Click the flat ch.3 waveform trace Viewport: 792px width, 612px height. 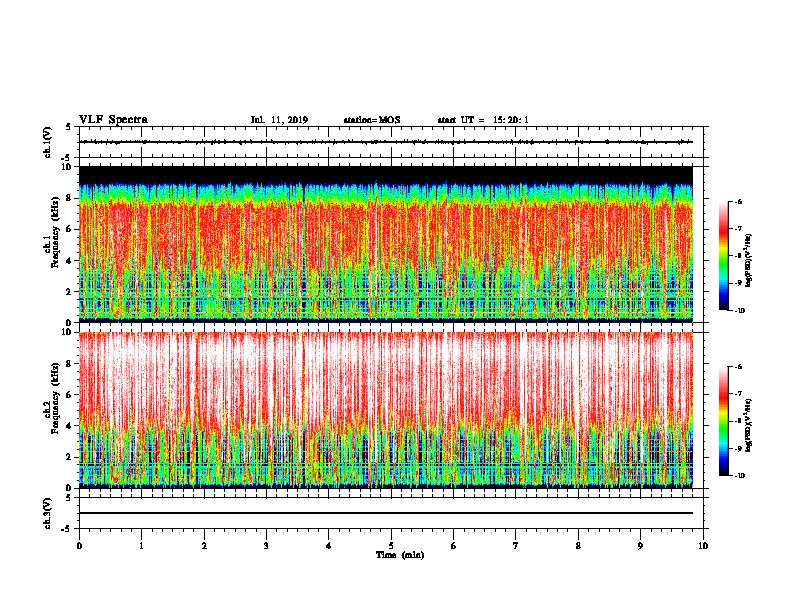click(386, 513)
